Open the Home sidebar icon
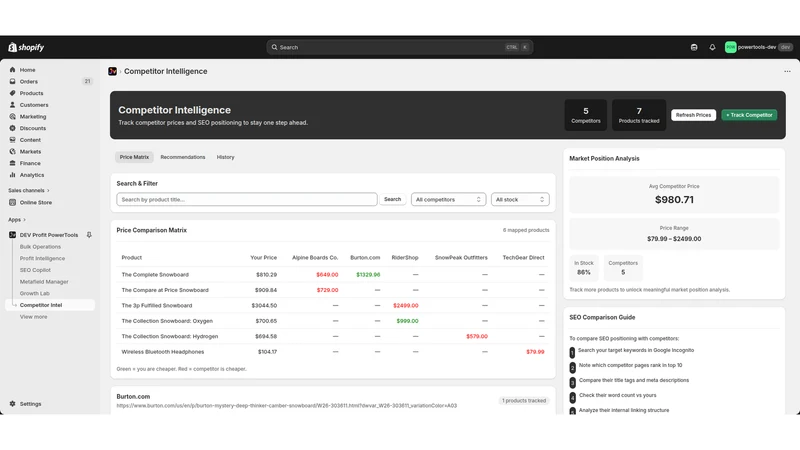800x450 pixels. pos(13,70)
